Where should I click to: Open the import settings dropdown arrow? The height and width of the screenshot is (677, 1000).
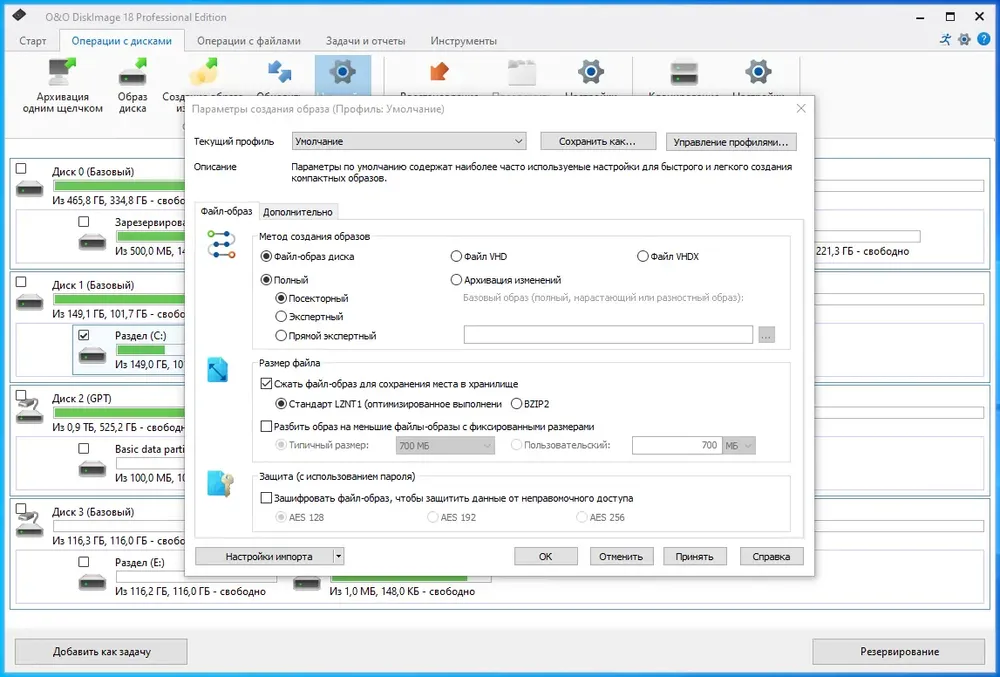(x=339, y=557)
